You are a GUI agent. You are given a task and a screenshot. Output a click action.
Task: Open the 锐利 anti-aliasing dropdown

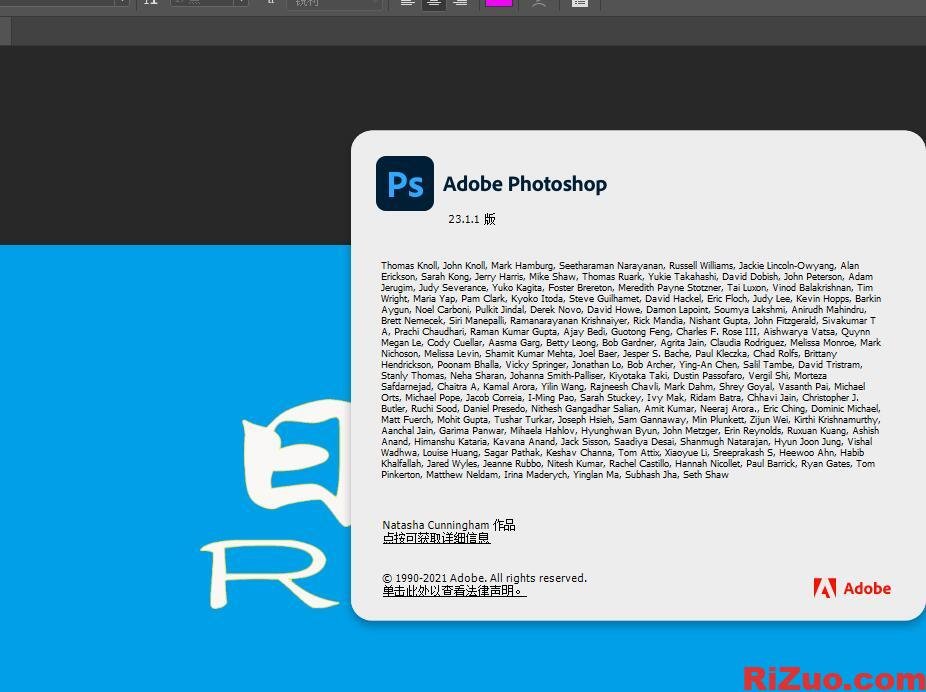click(334, 3)
